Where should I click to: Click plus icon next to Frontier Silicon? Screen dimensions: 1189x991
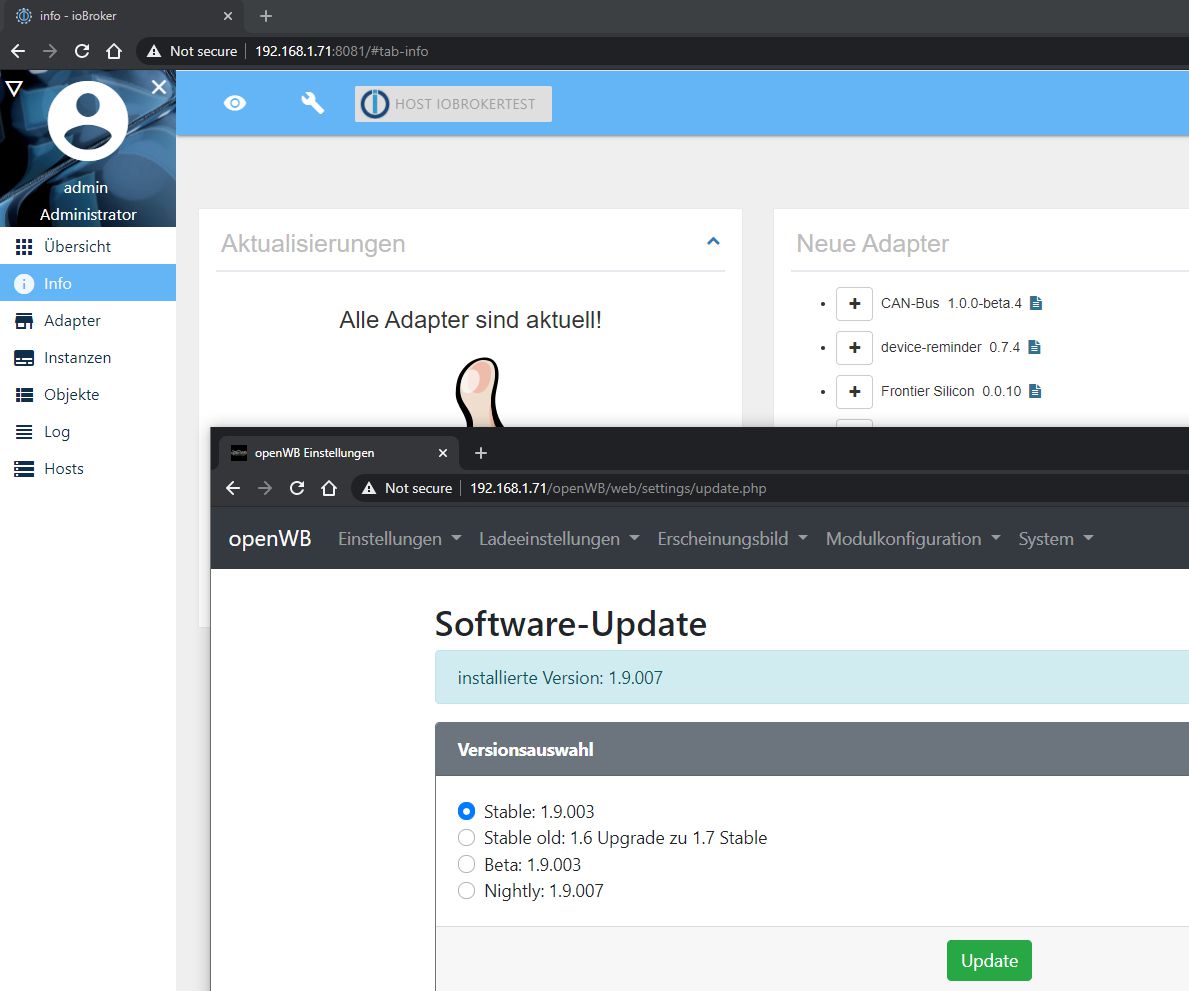pyautogui.click(x=854, y=391)
